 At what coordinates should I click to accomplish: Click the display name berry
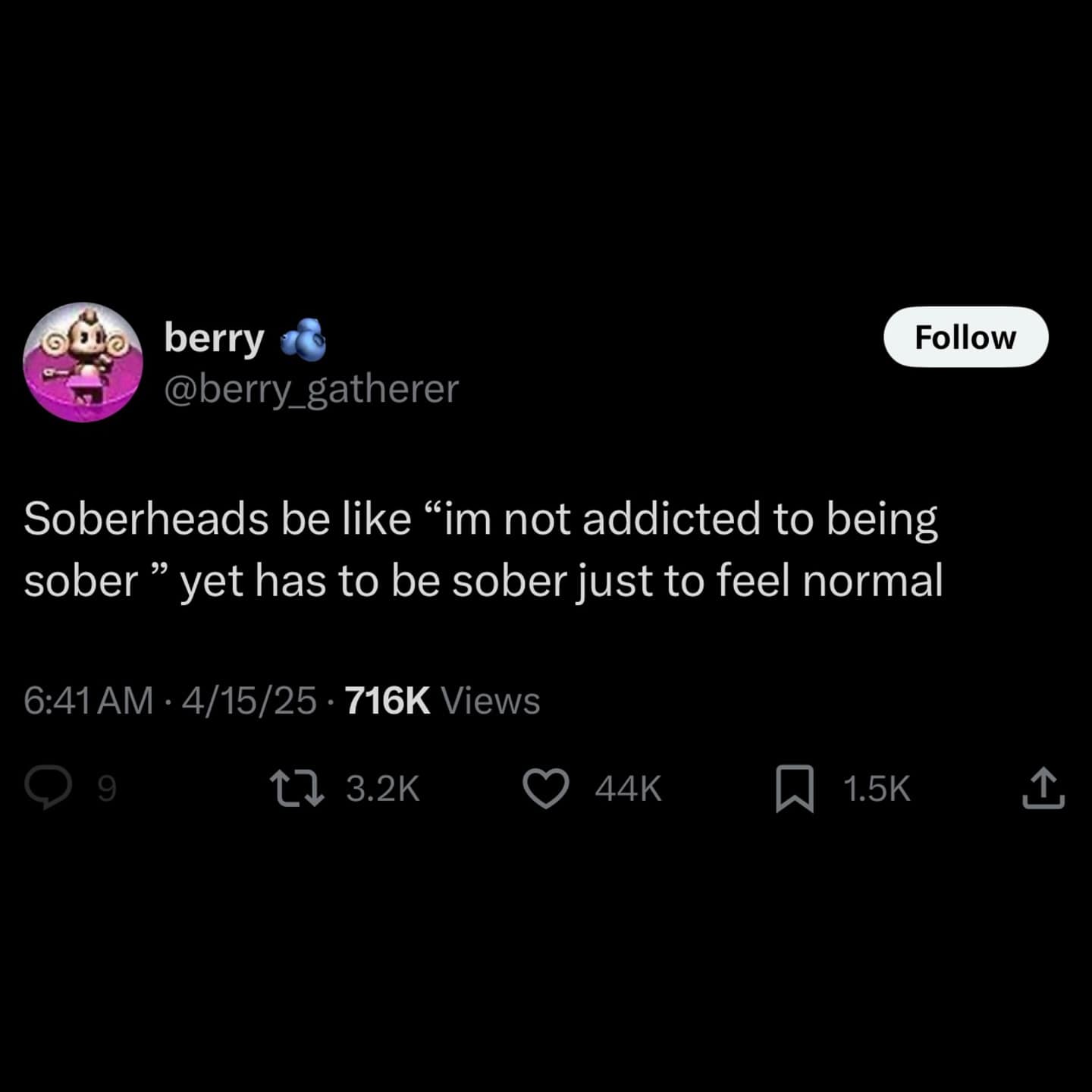[215, 338]
